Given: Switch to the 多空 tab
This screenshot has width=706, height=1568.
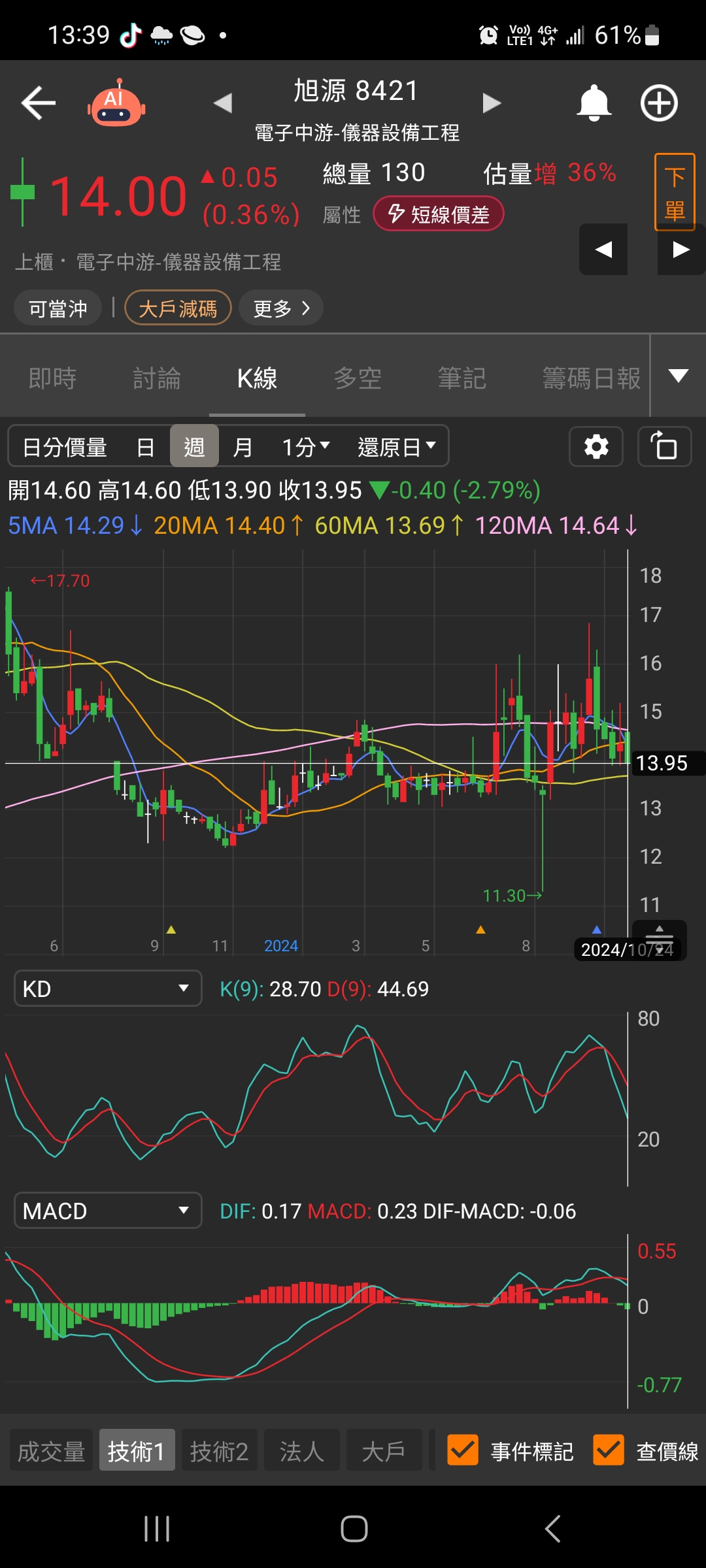Looking at the screenshot, I should click(x=358, y=378).
